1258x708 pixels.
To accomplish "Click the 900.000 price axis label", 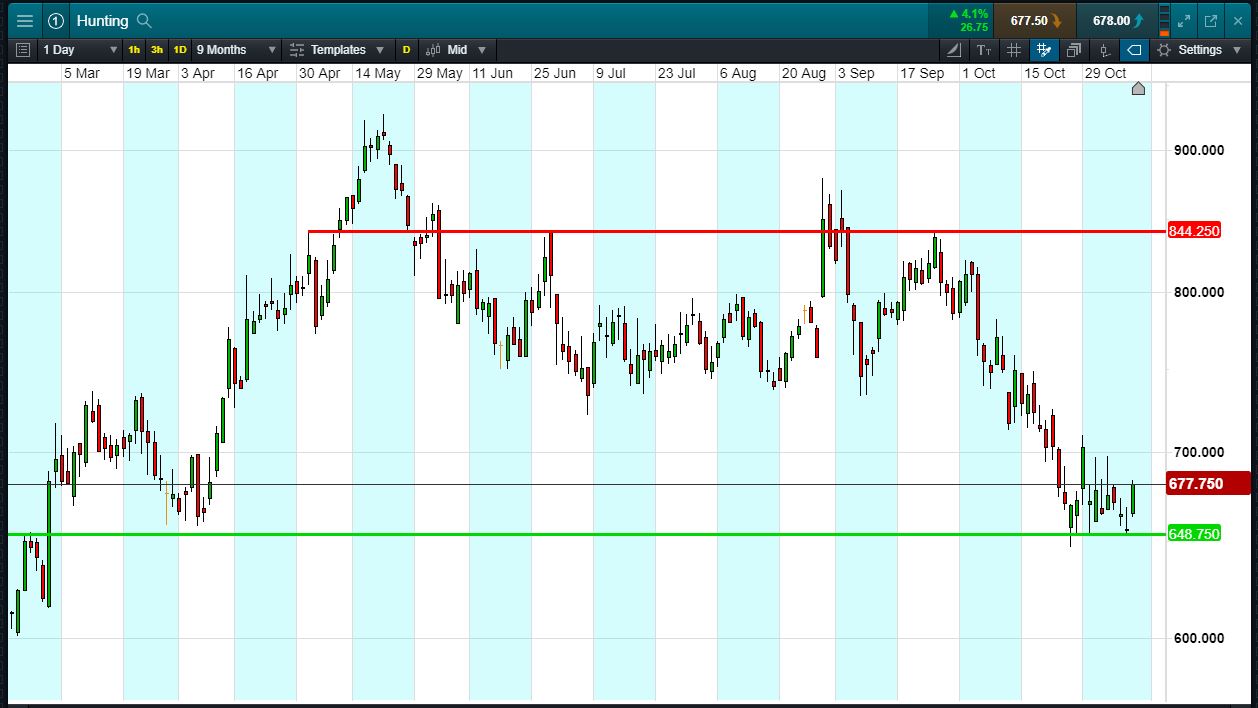I will [1198, 150].
